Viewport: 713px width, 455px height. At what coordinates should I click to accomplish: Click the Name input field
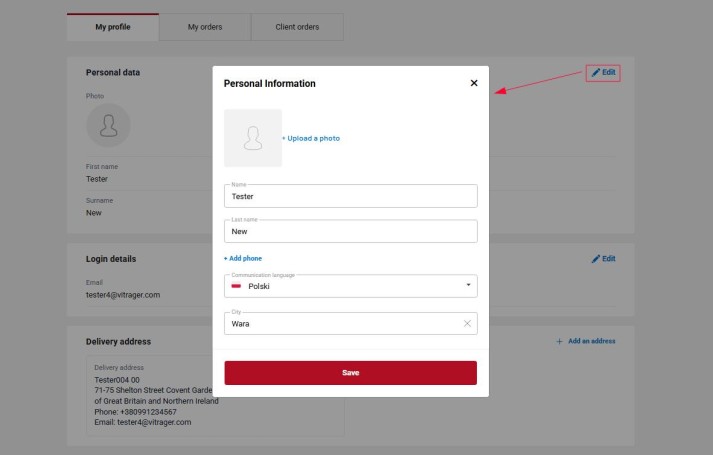pos(350,196)
